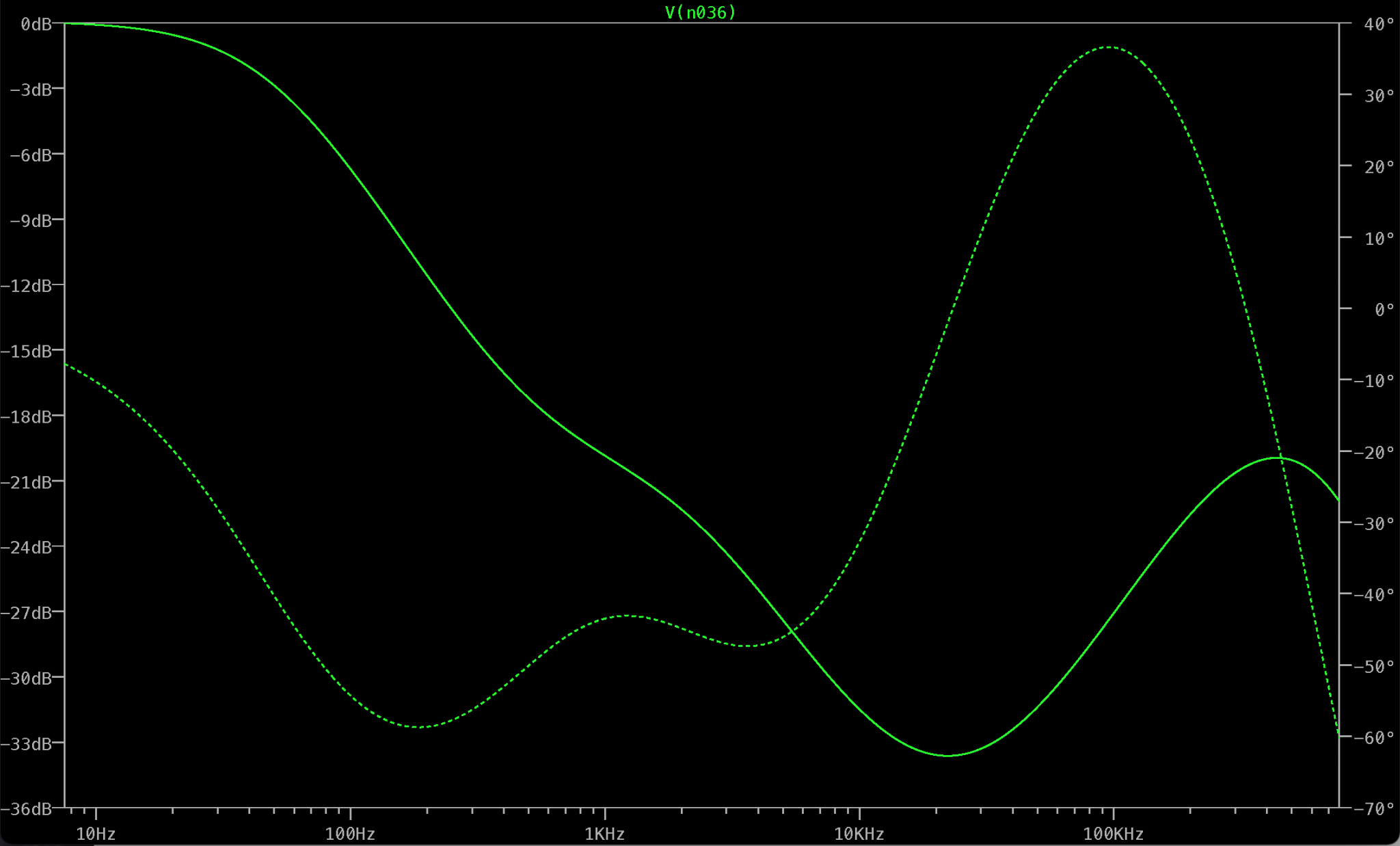Click the -30° phase axis label
The image size is (1400, 846).
click(x=1374, y=524)
